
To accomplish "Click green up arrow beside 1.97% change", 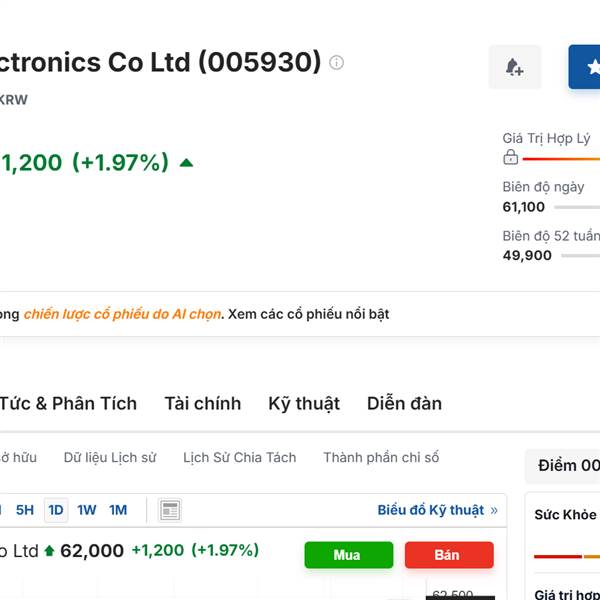I will click(186, 163).
